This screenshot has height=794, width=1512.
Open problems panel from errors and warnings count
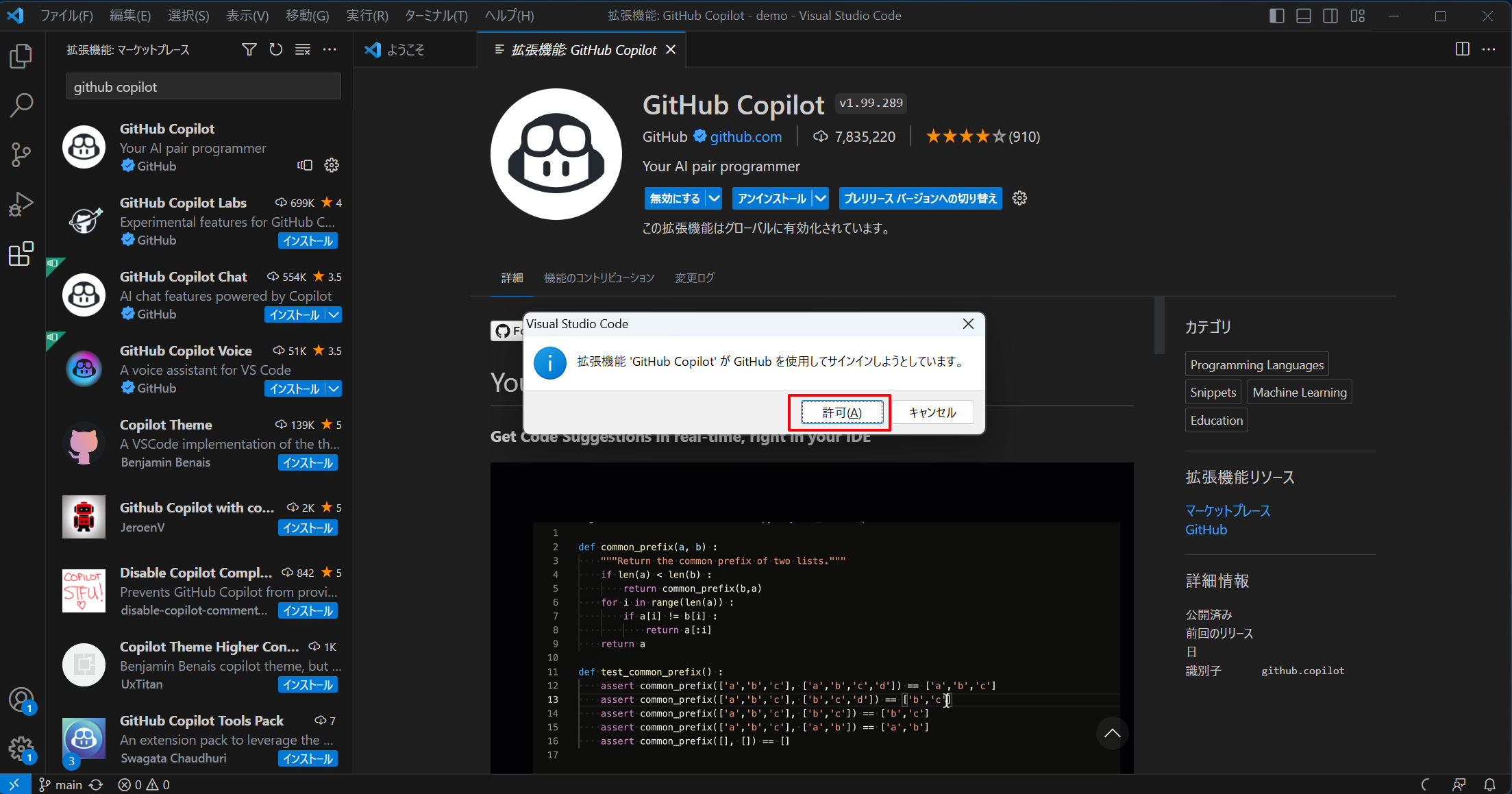click(144, 784)
